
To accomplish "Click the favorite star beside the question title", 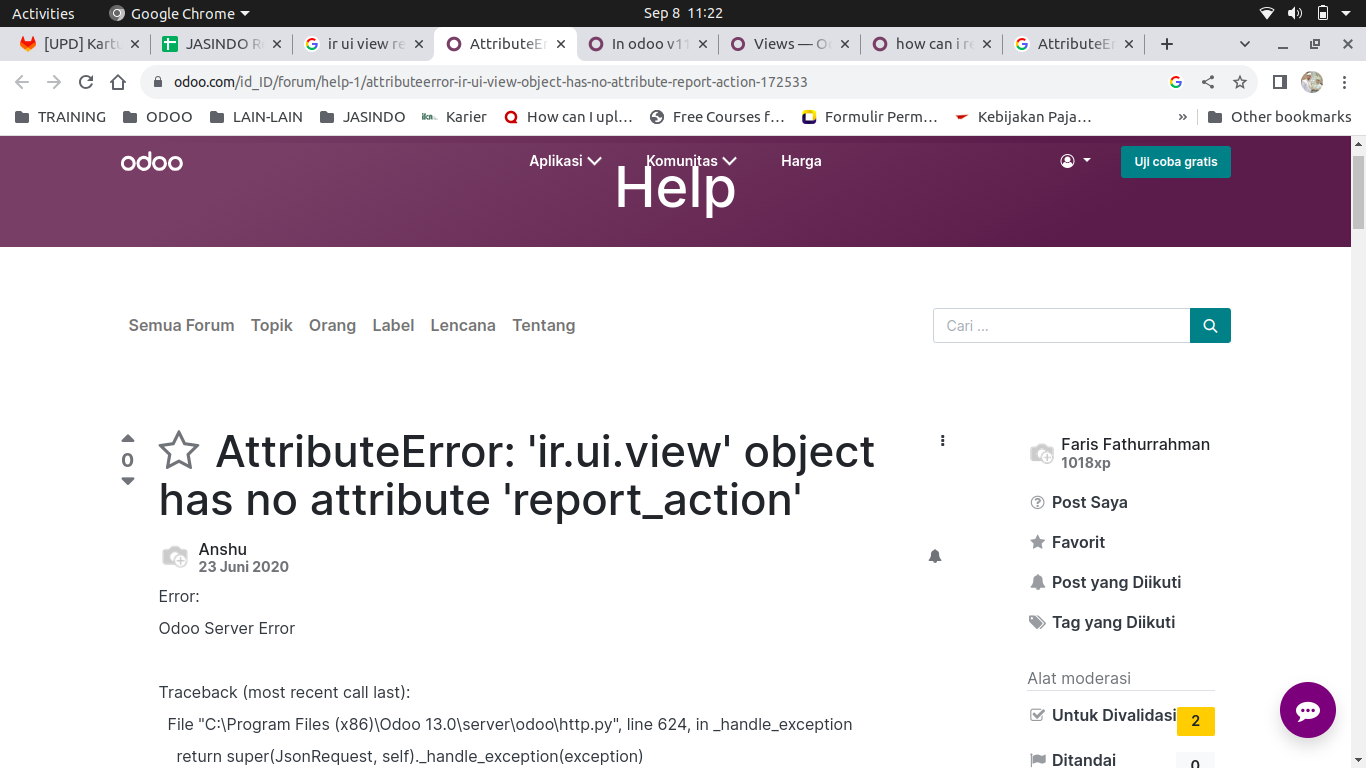I will (179, 451).
